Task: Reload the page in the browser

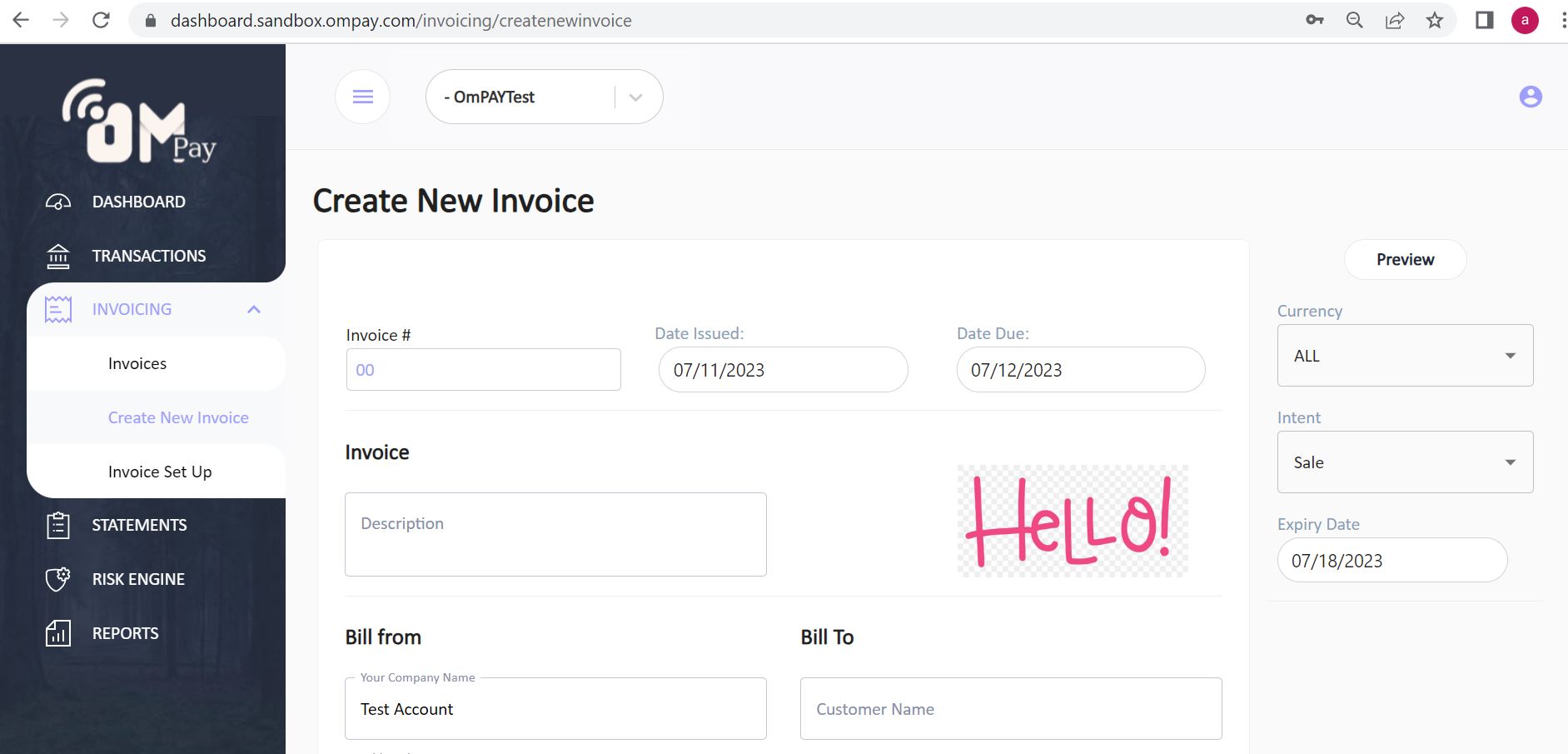Action: [x=101, y=20]
